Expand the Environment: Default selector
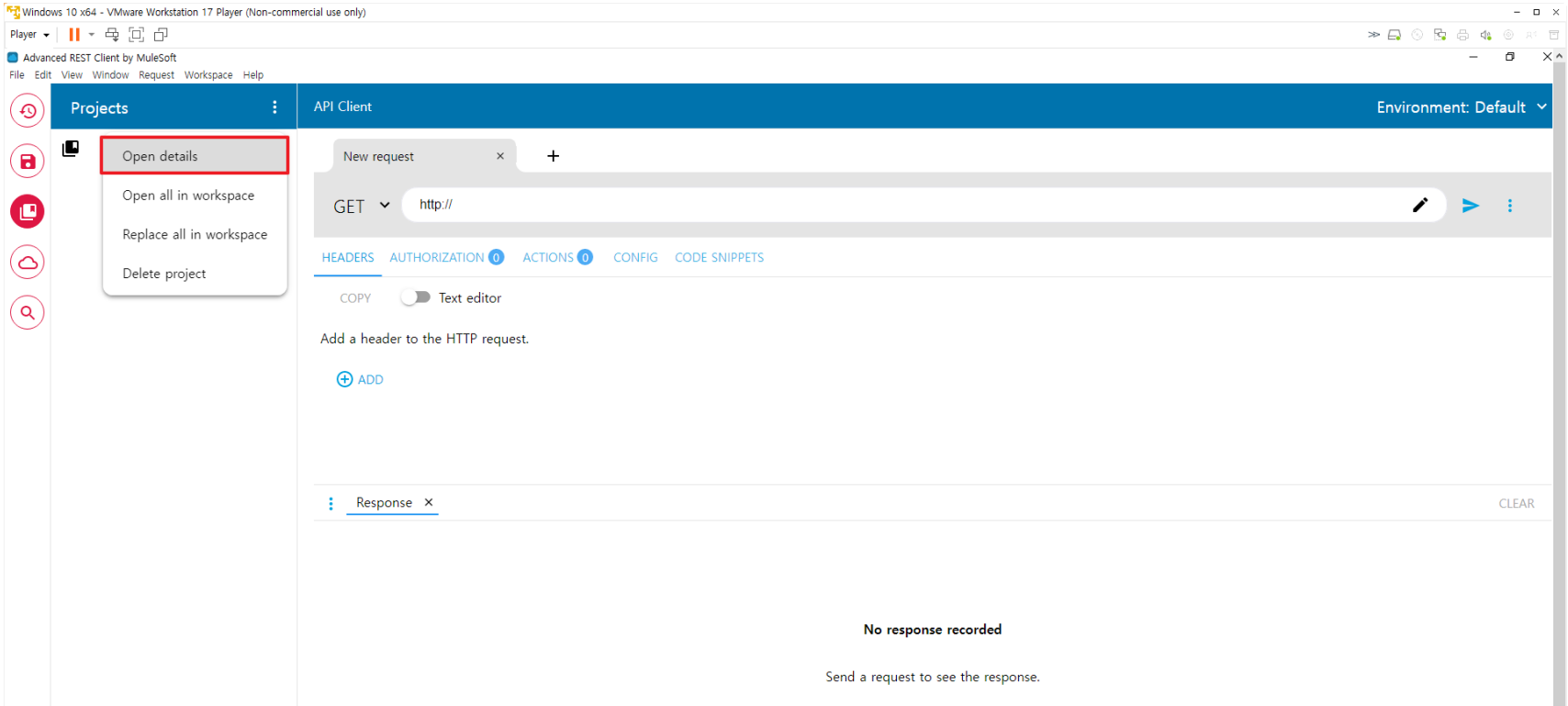Image resolution: width=1568 pixels, height=706 pixels. click(x=1462, y=107)
